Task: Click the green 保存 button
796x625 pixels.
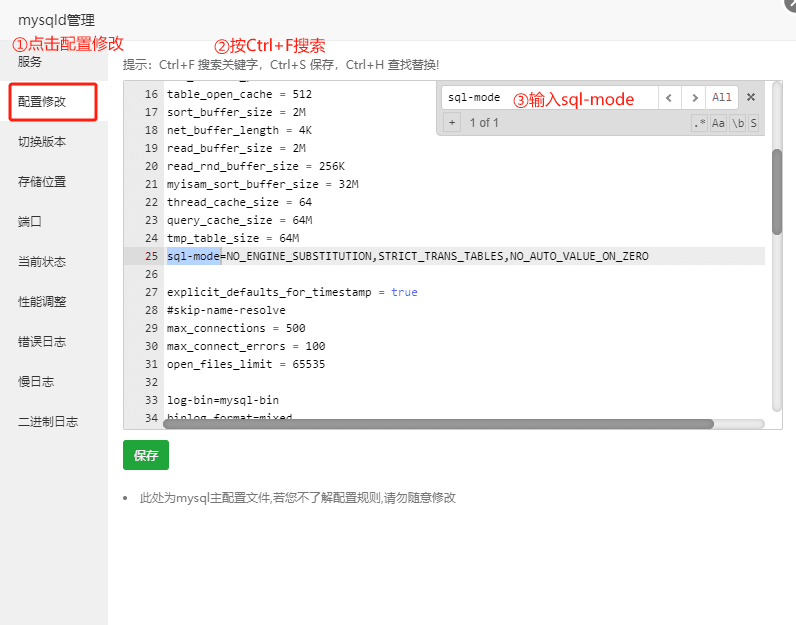Action: point(146,455)
